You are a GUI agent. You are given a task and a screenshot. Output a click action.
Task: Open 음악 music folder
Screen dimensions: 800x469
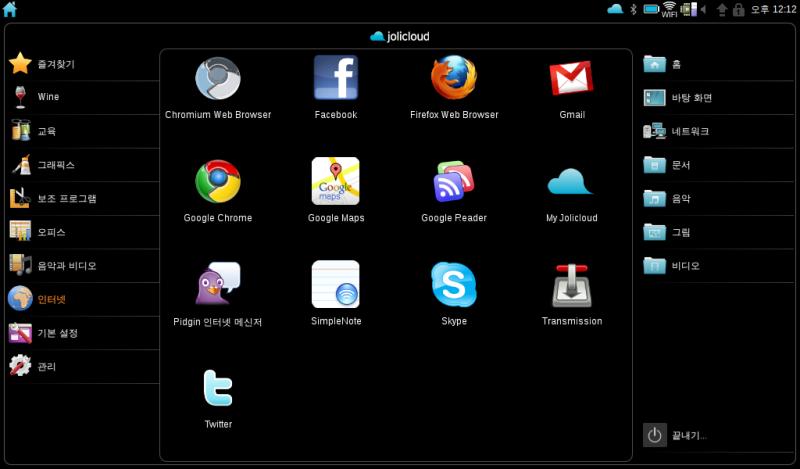[x=717, y=199]
